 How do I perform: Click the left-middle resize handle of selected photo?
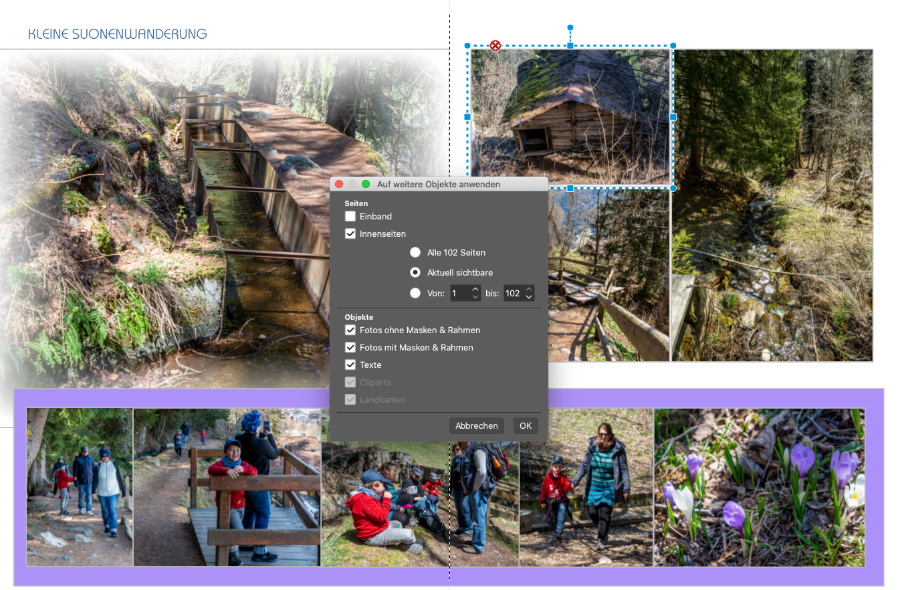(x=468, y=117)
